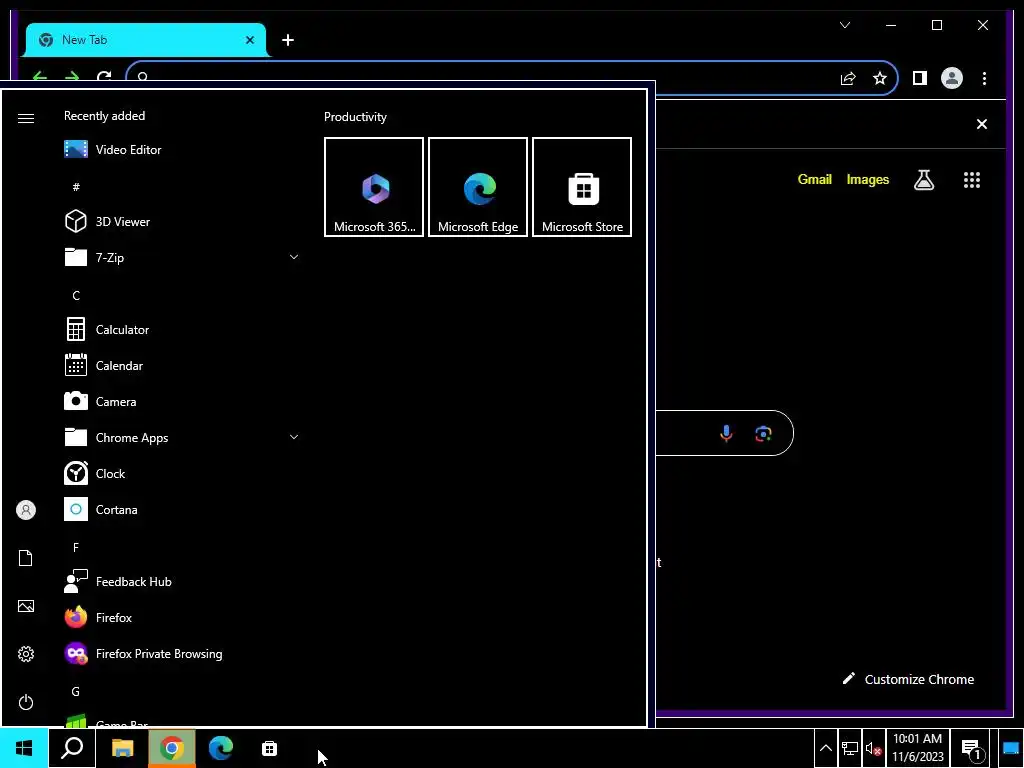This screenshot has width=1024, height=768.
Task: Open Edge from the taskbar
Action: [x=221, y=748]
